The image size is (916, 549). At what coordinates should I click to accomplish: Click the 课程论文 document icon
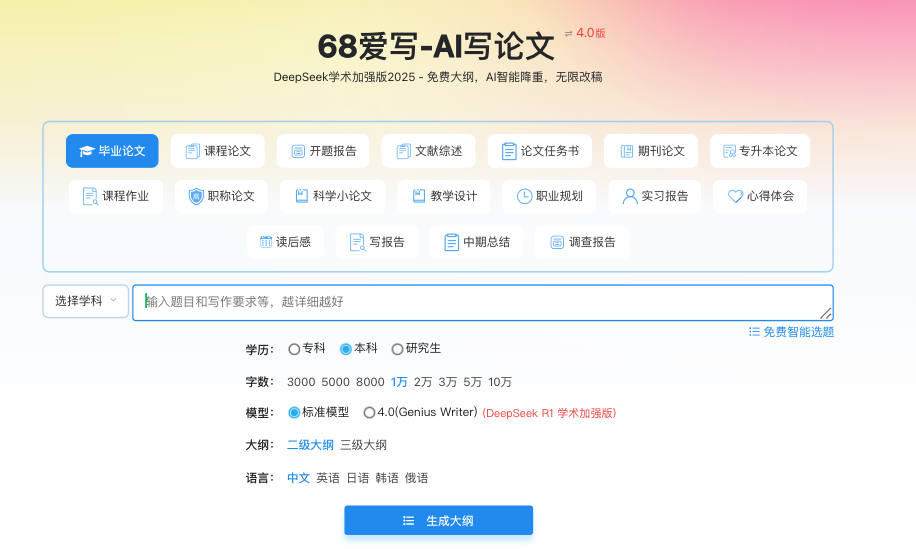192,151
